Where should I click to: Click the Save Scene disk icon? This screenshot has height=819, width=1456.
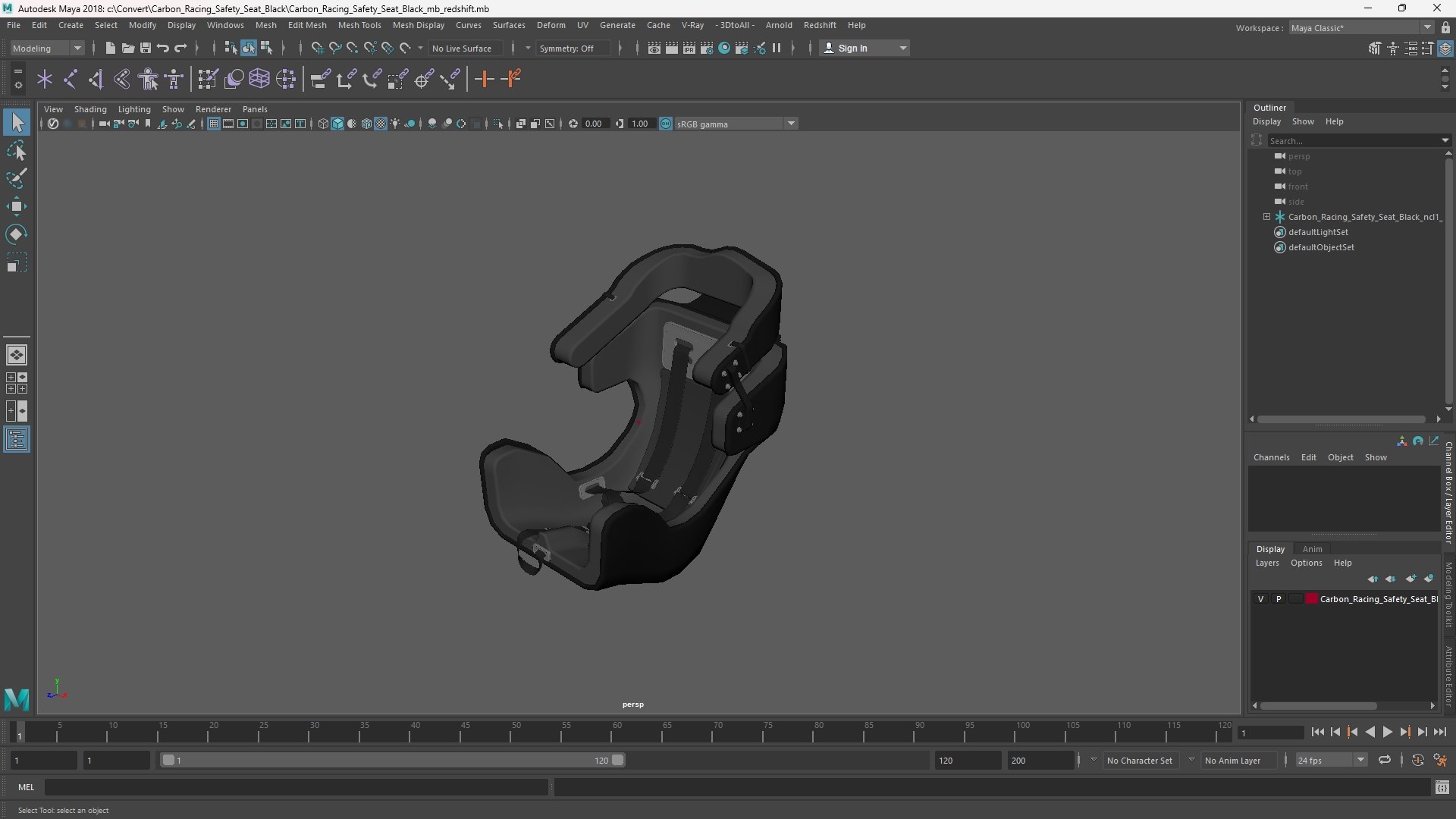pyautogui.click(x=145, y=48)
